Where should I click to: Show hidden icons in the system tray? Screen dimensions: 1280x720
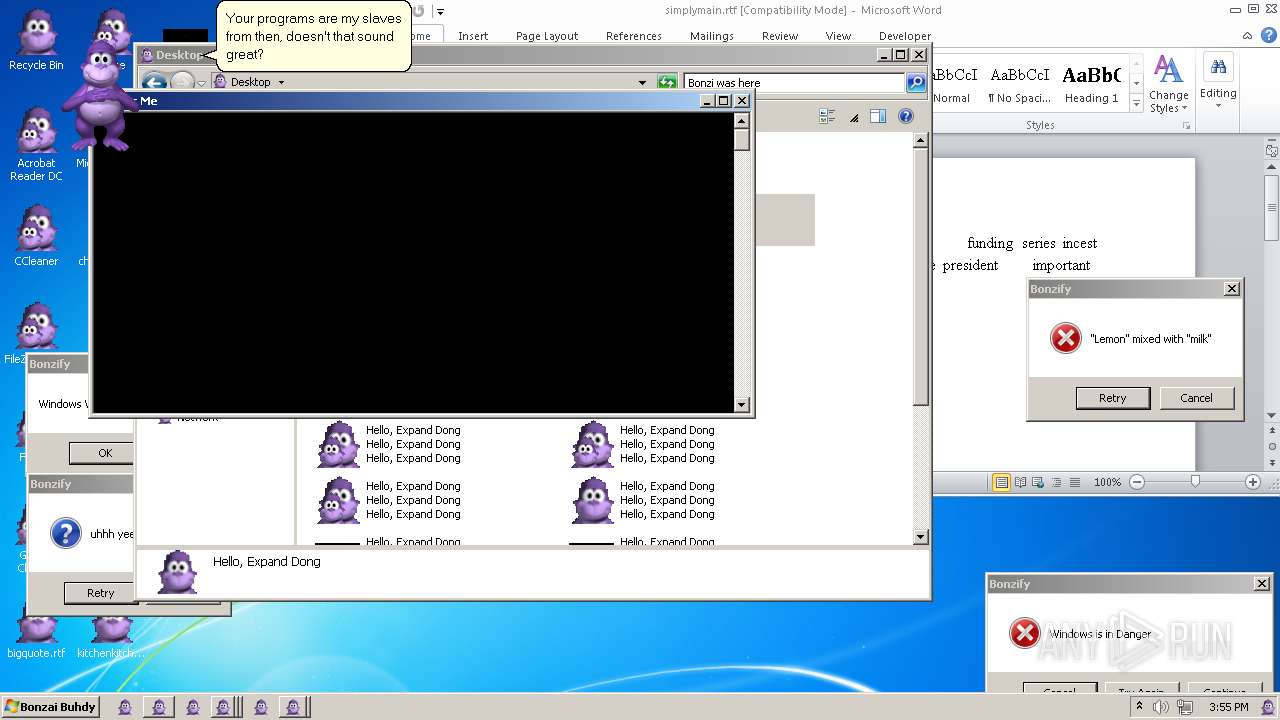(x=1139, y=707)
